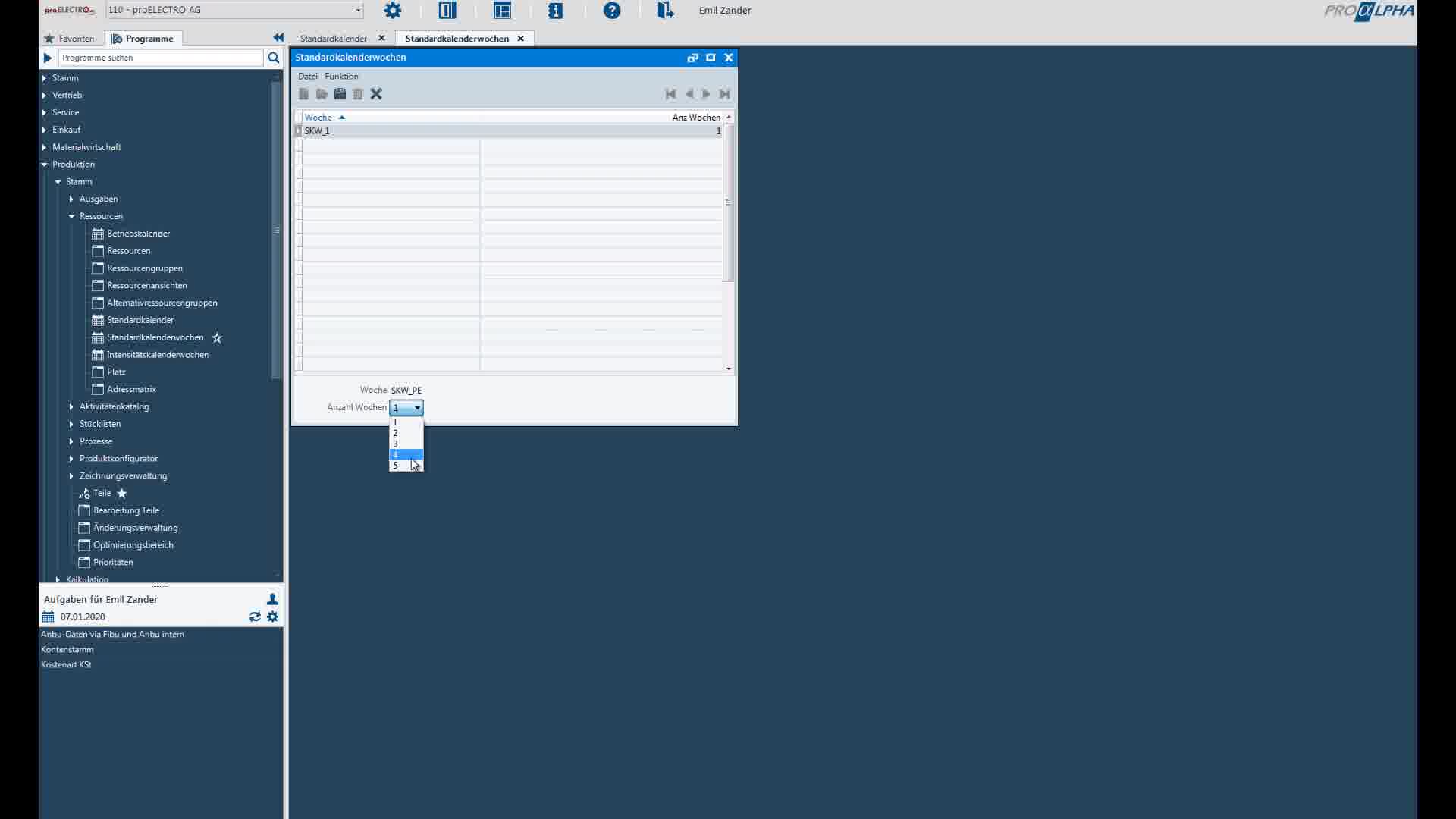Collapse the Ressourcen tree node
Image resolution: width=1456 pixels, height=819 pixels.
pyautogui.click(x=71, y=216)
